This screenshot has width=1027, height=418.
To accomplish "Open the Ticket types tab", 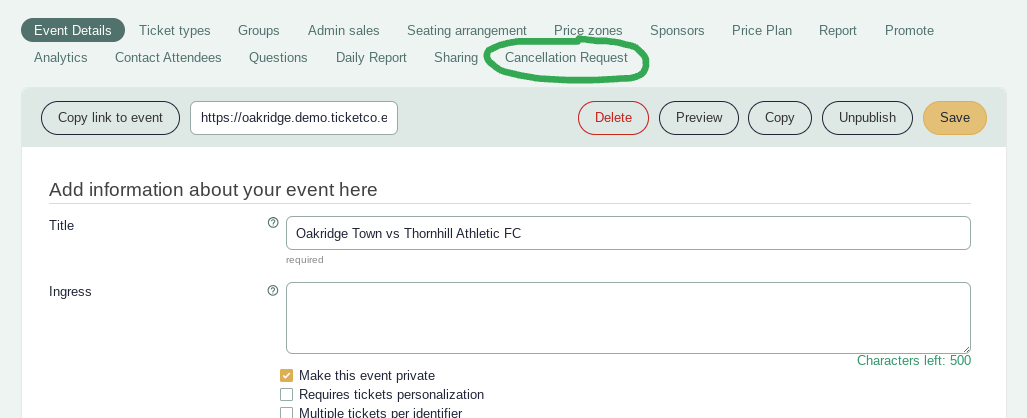I will point(175,30).
